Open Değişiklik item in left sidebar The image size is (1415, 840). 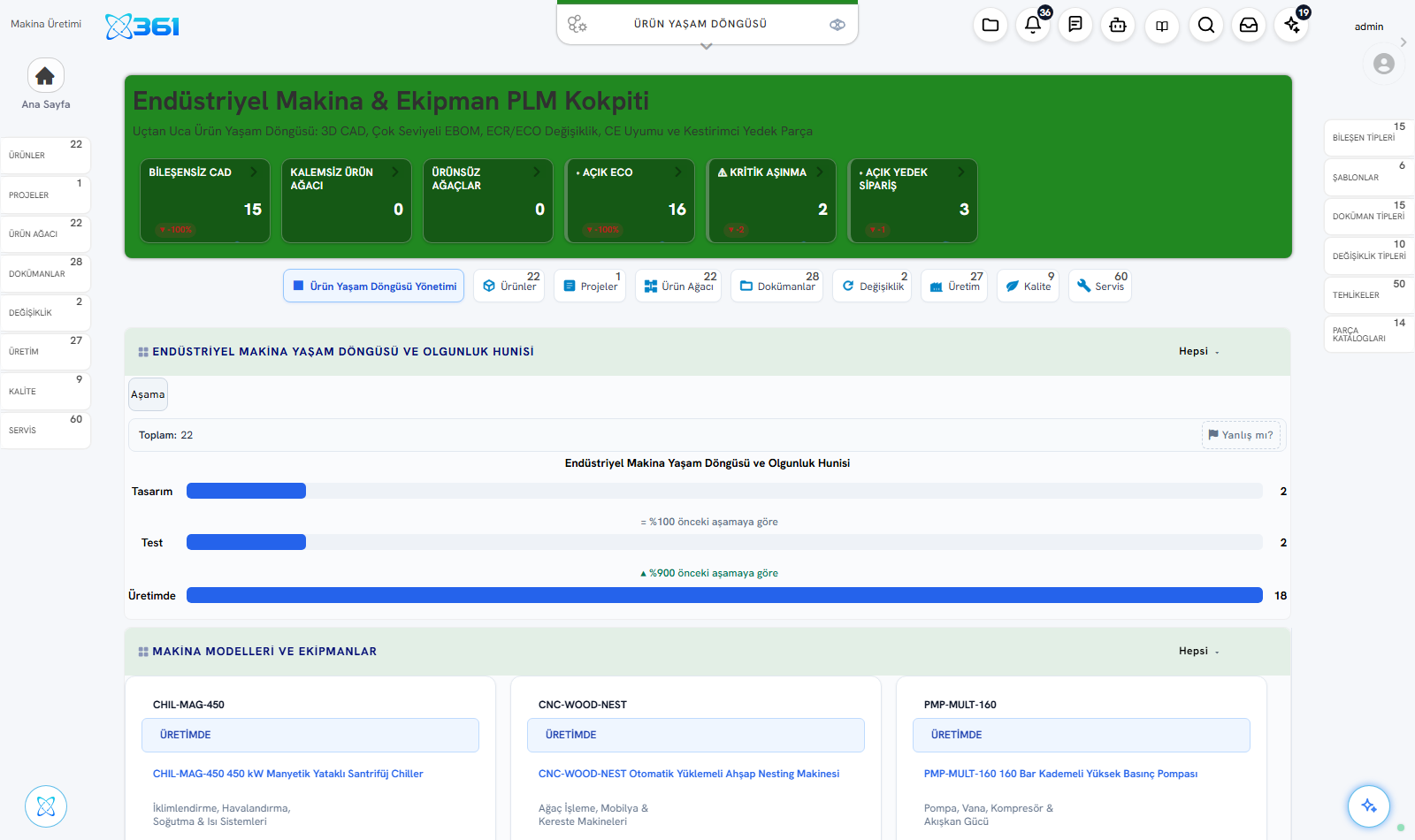(x=45, y=313)
